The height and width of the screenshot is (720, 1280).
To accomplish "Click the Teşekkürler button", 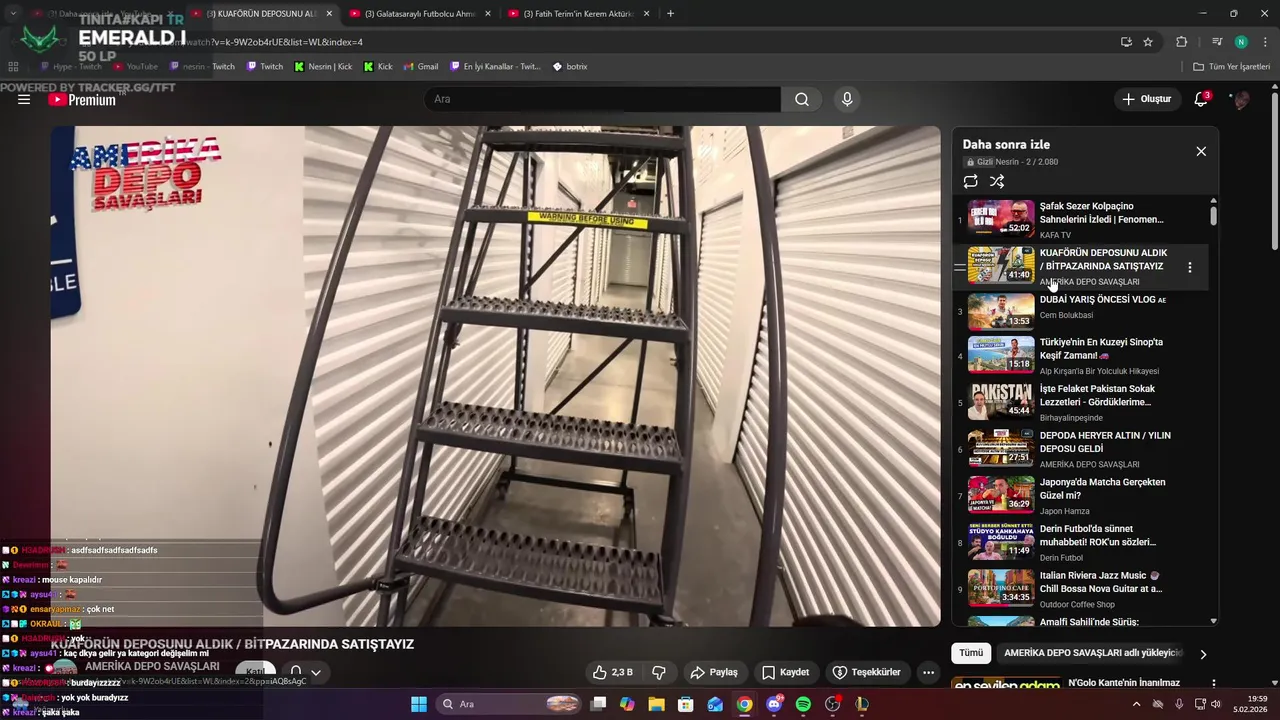I will [866, 672].
